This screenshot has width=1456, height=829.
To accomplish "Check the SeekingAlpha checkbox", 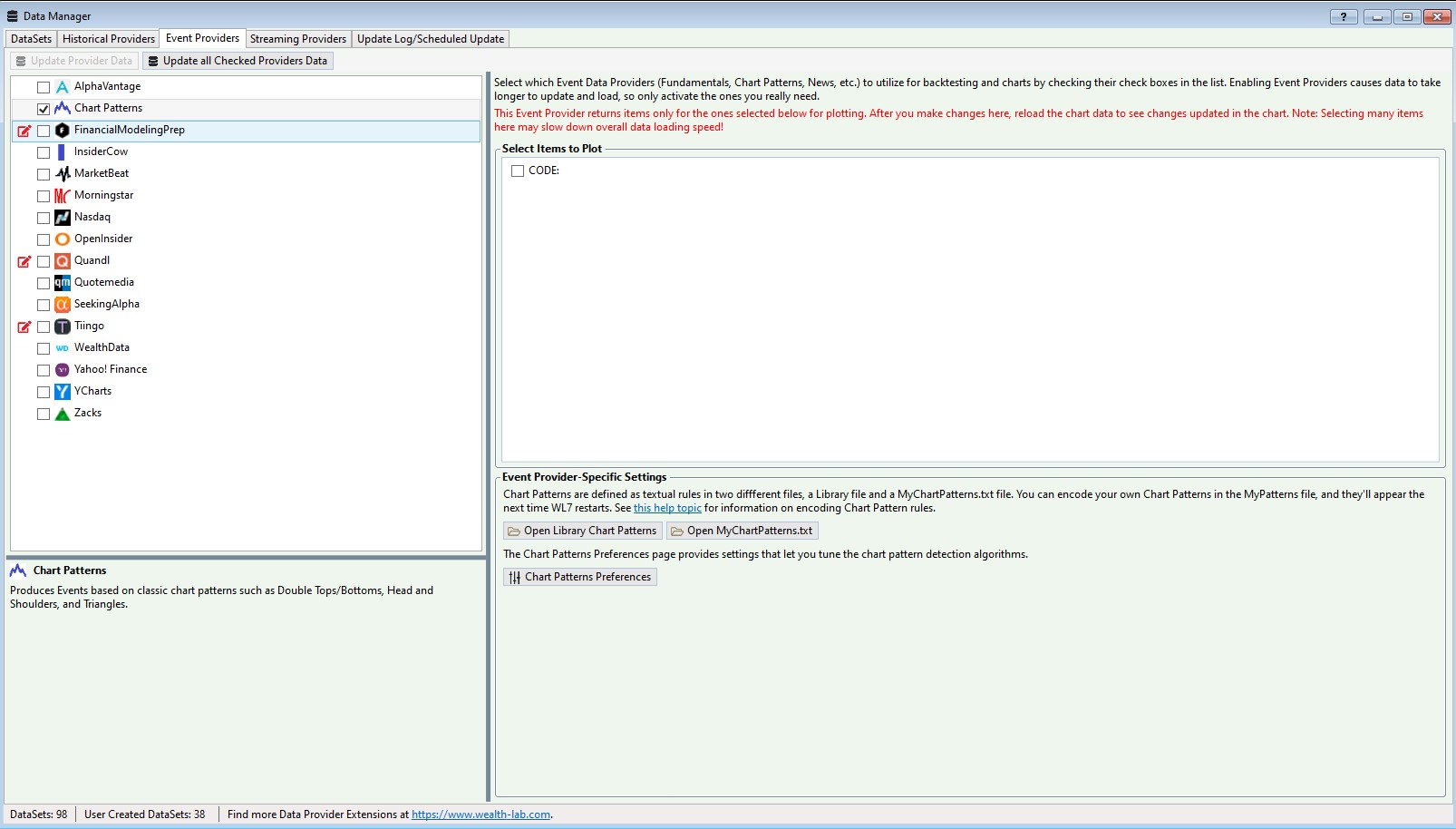I will click(44, 305).
